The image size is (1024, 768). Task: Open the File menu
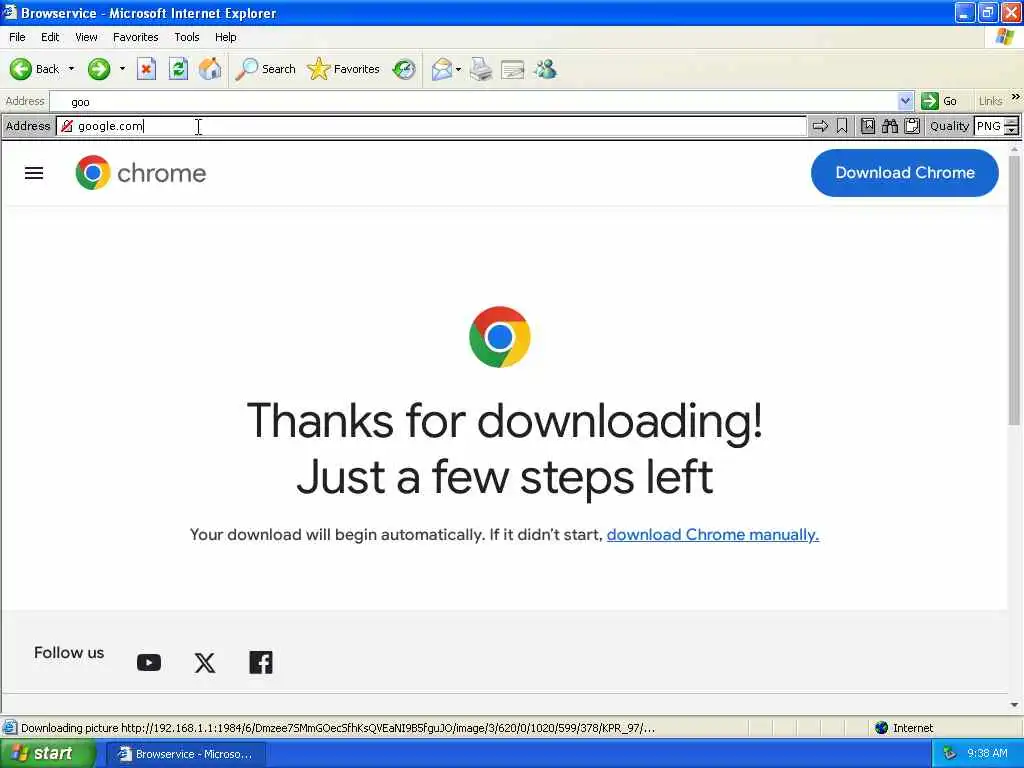coord(17,37)
